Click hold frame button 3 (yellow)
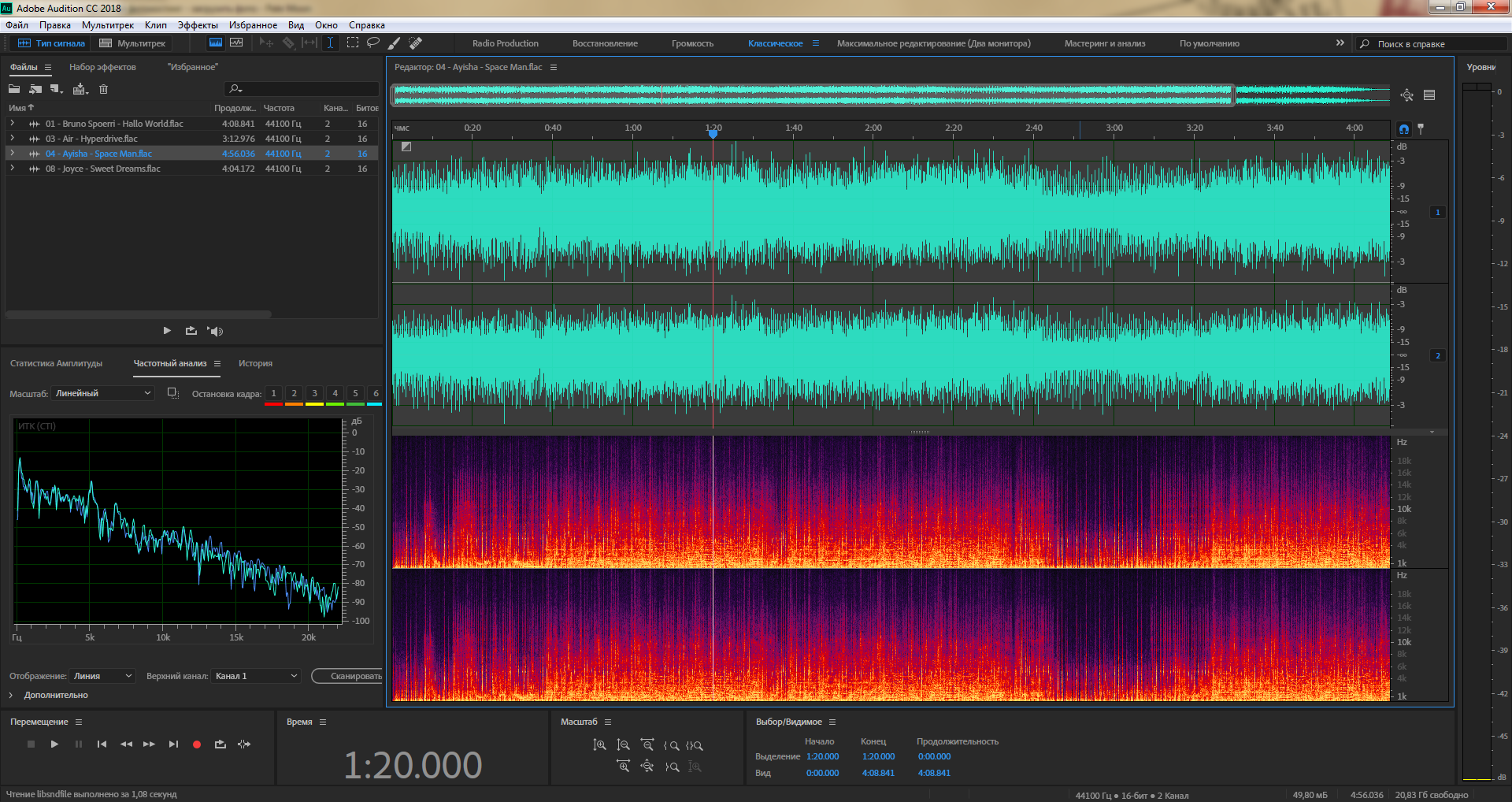Screen dimensions: 1512x802 tap(314, 393)
